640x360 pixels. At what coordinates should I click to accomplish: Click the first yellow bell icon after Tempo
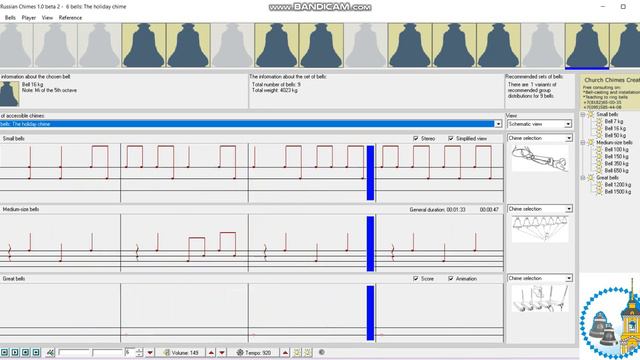(297, 352)
